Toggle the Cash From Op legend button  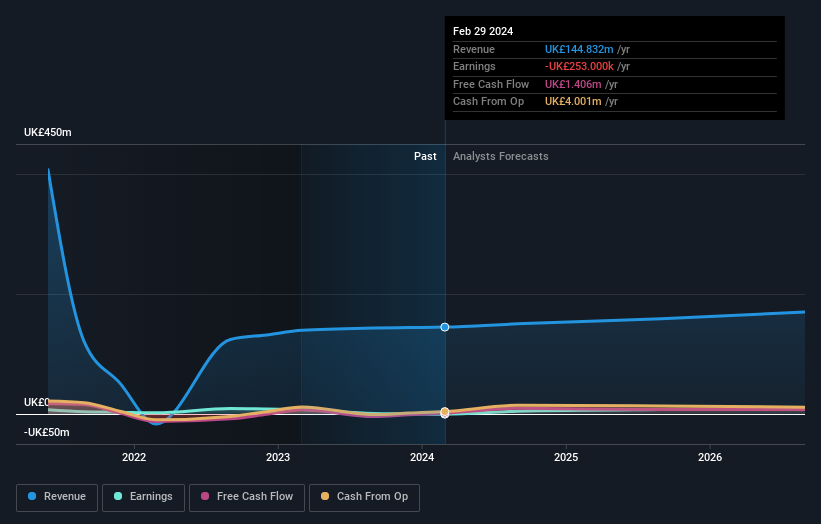tap(364, 497)
